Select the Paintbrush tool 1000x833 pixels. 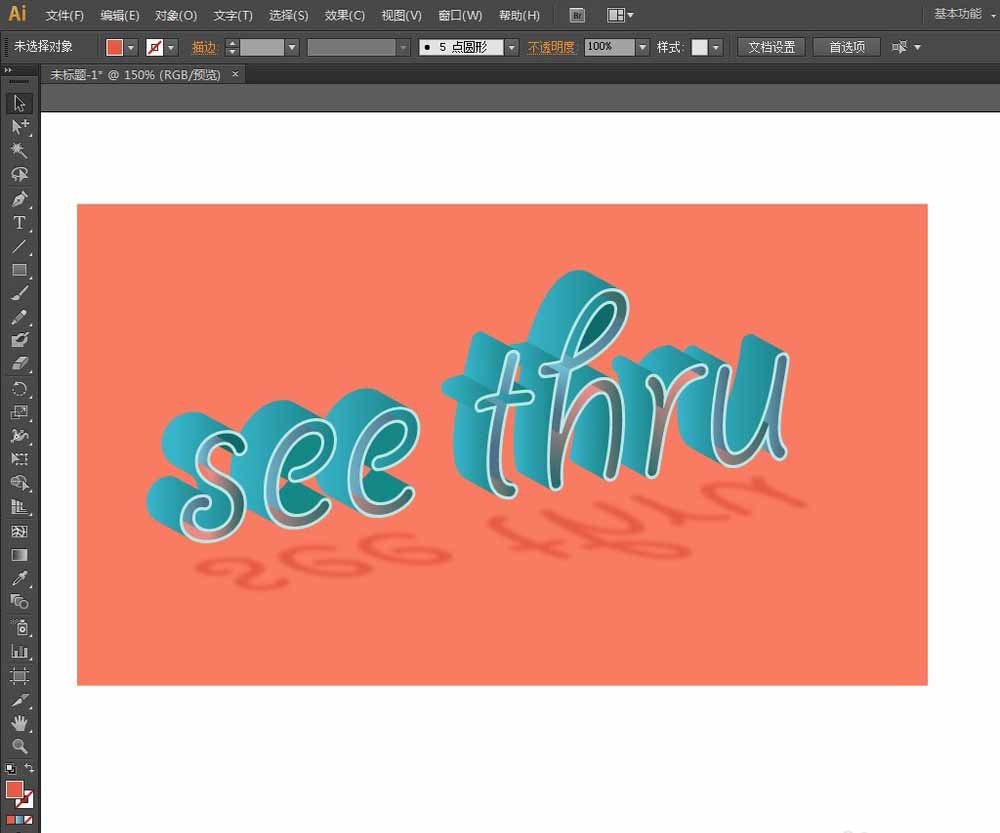point(19,293)
